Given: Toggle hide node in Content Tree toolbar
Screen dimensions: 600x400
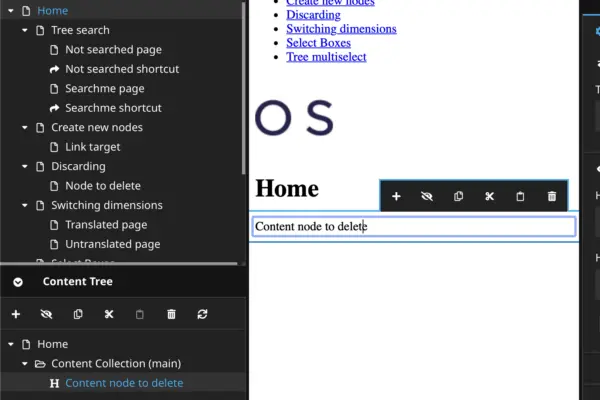Looking at the screenshot, I should point(46,314).
